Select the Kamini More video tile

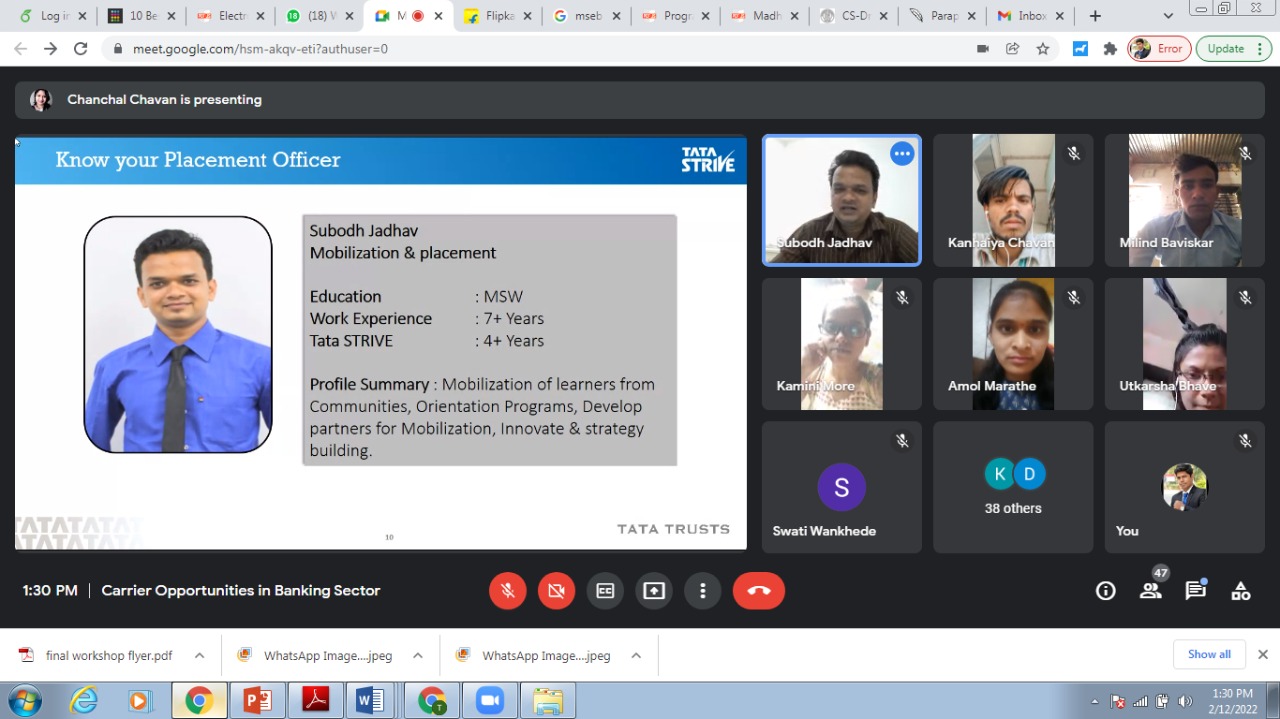[x=842, y=344]
